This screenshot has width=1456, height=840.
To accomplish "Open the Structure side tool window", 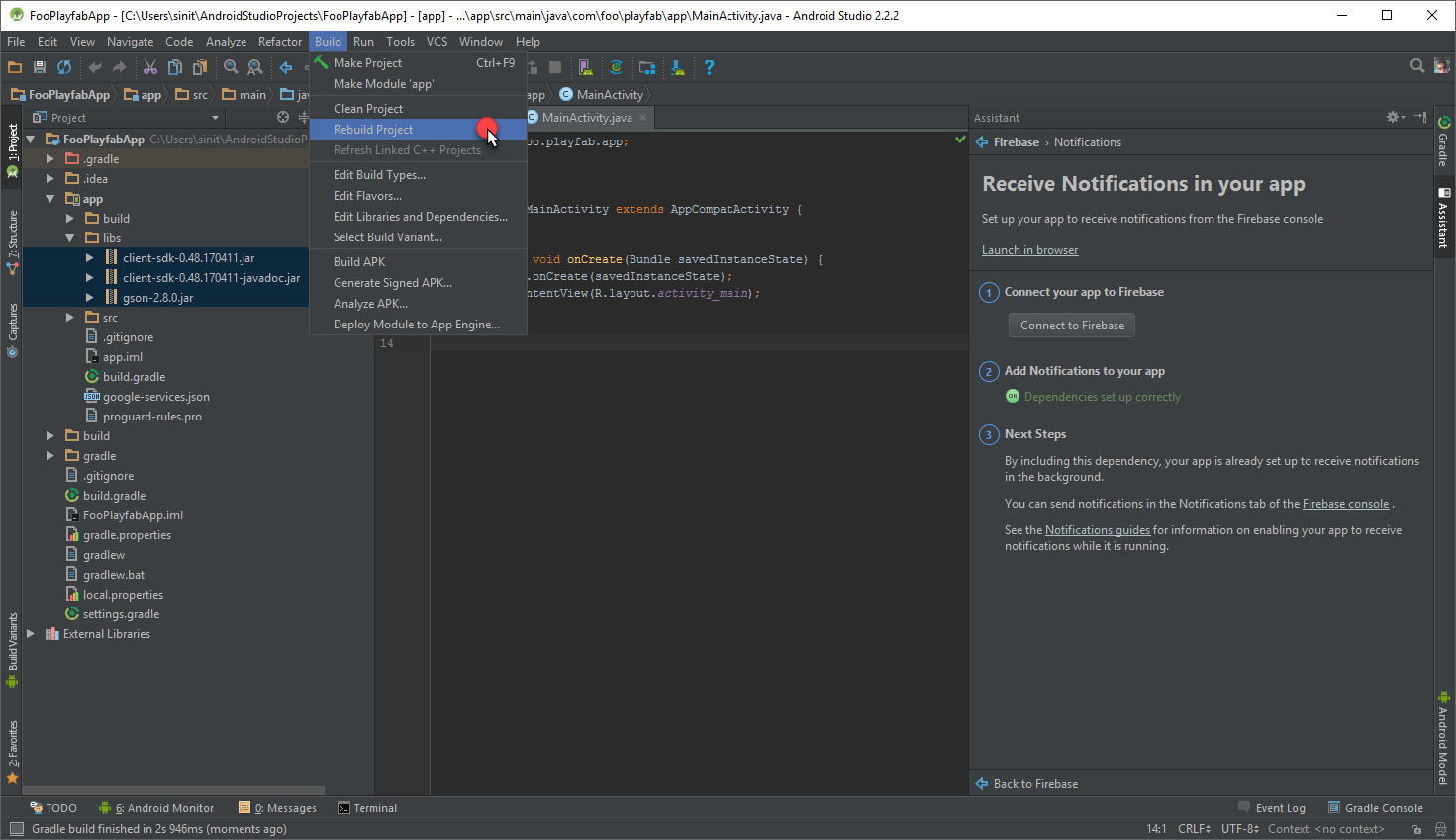I will click(x=12, y=241).
